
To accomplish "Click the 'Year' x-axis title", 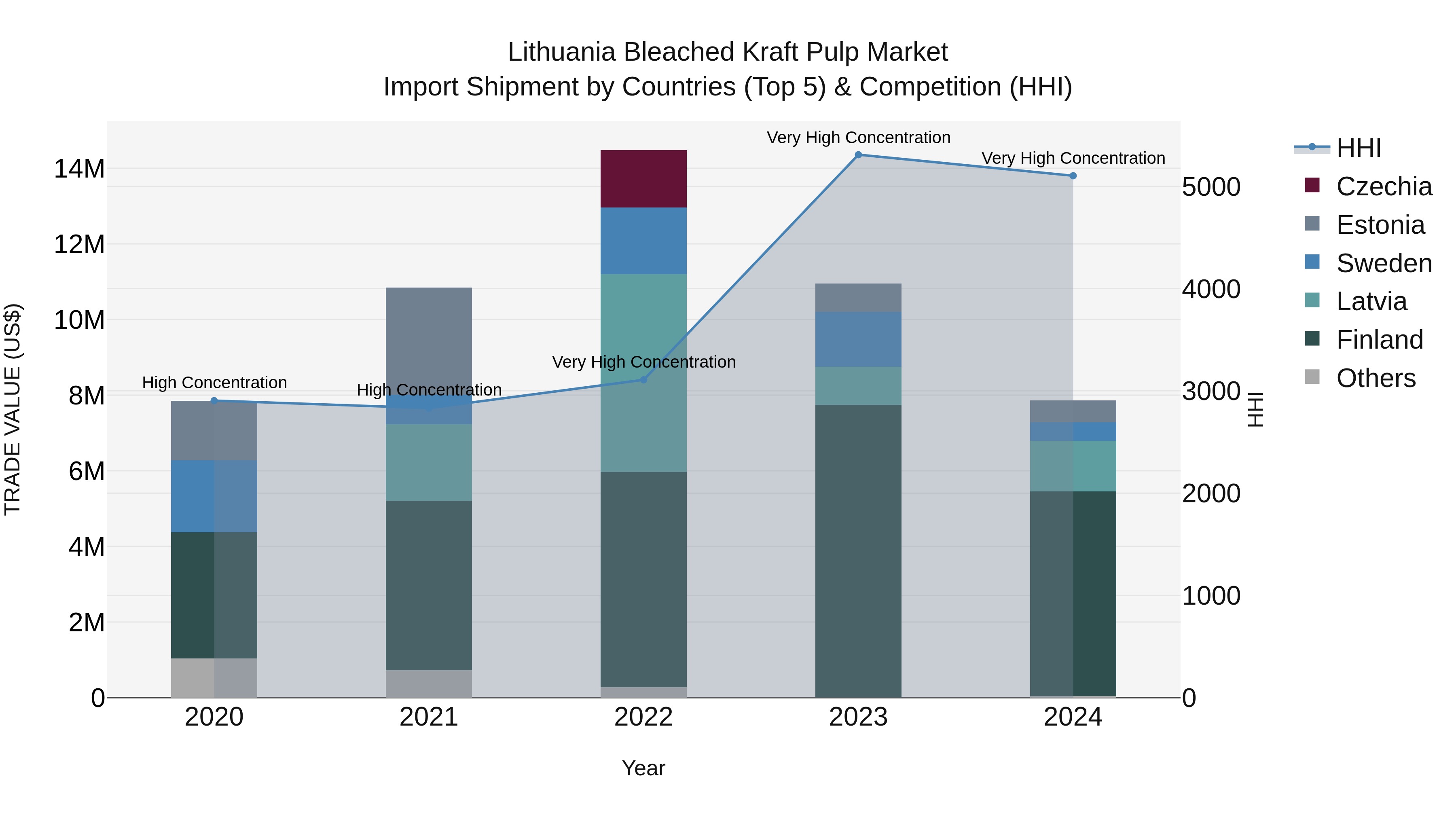I will 643,768.
